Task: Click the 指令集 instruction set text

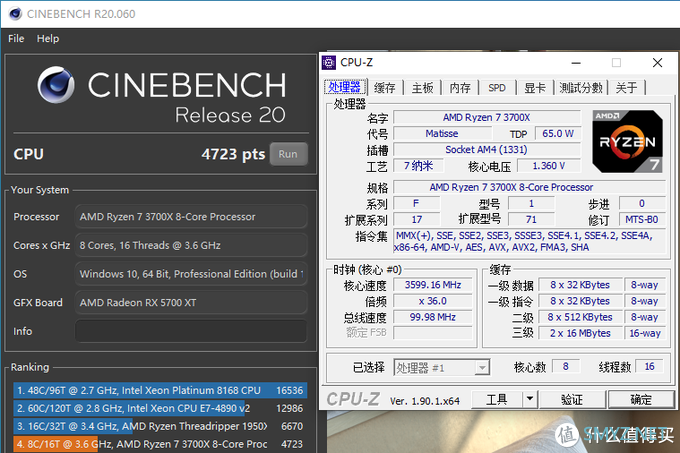Action: (530, 241)
